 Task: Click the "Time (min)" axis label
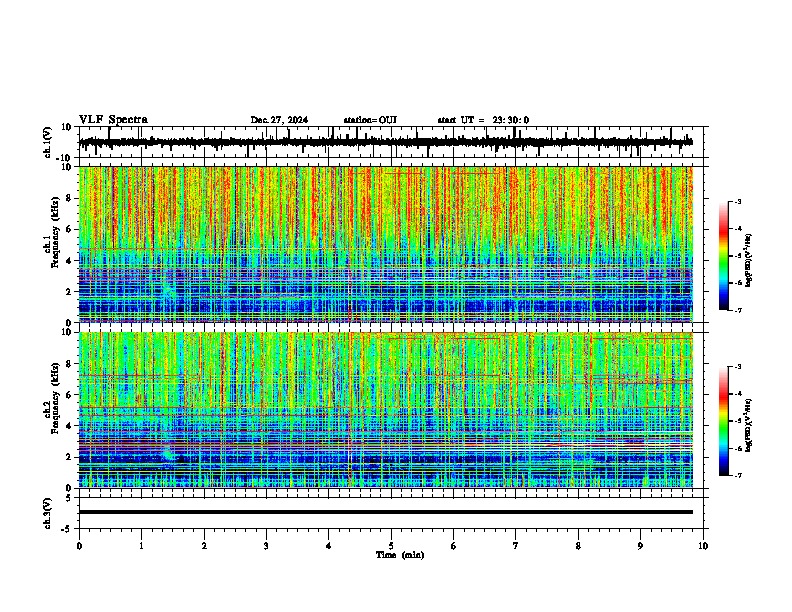[x=400, y=555]
